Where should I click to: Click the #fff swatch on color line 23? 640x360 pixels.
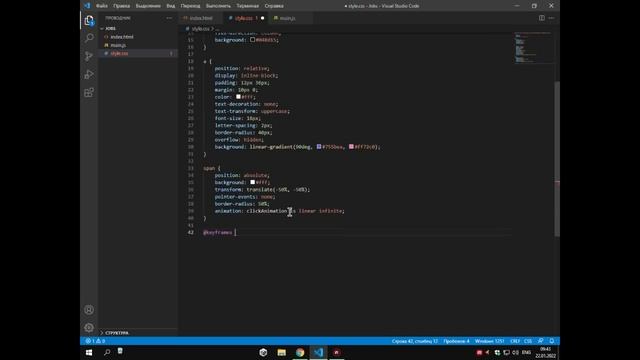point(238,97)
